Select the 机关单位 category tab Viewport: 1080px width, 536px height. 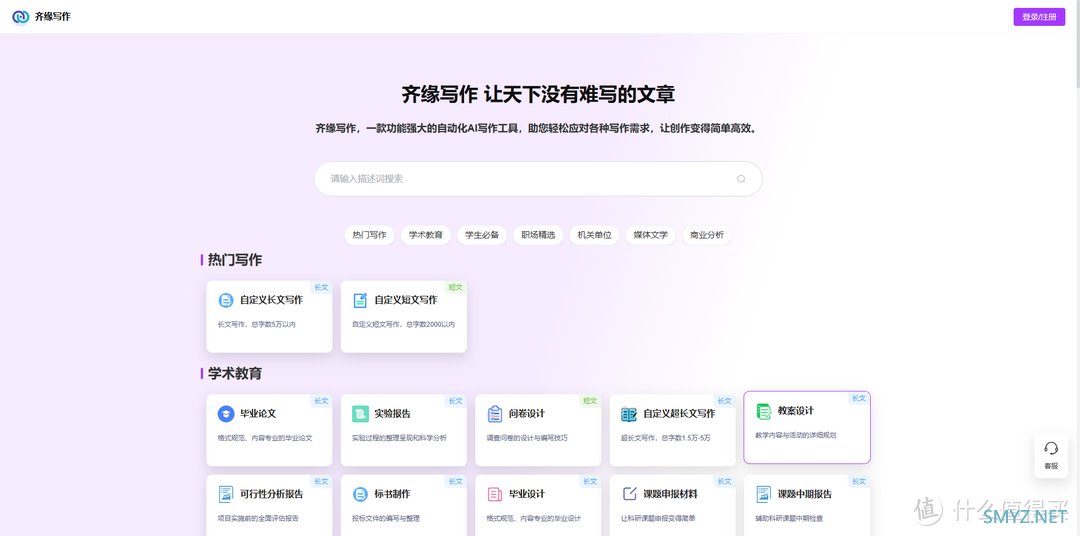click(595, 235)
